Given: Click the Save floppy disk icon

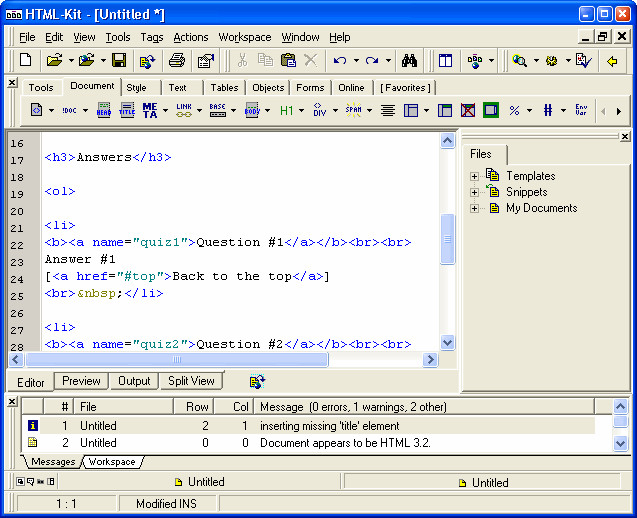Looking at the screenshot, I should pyautogui.click(x=119, y=60).
